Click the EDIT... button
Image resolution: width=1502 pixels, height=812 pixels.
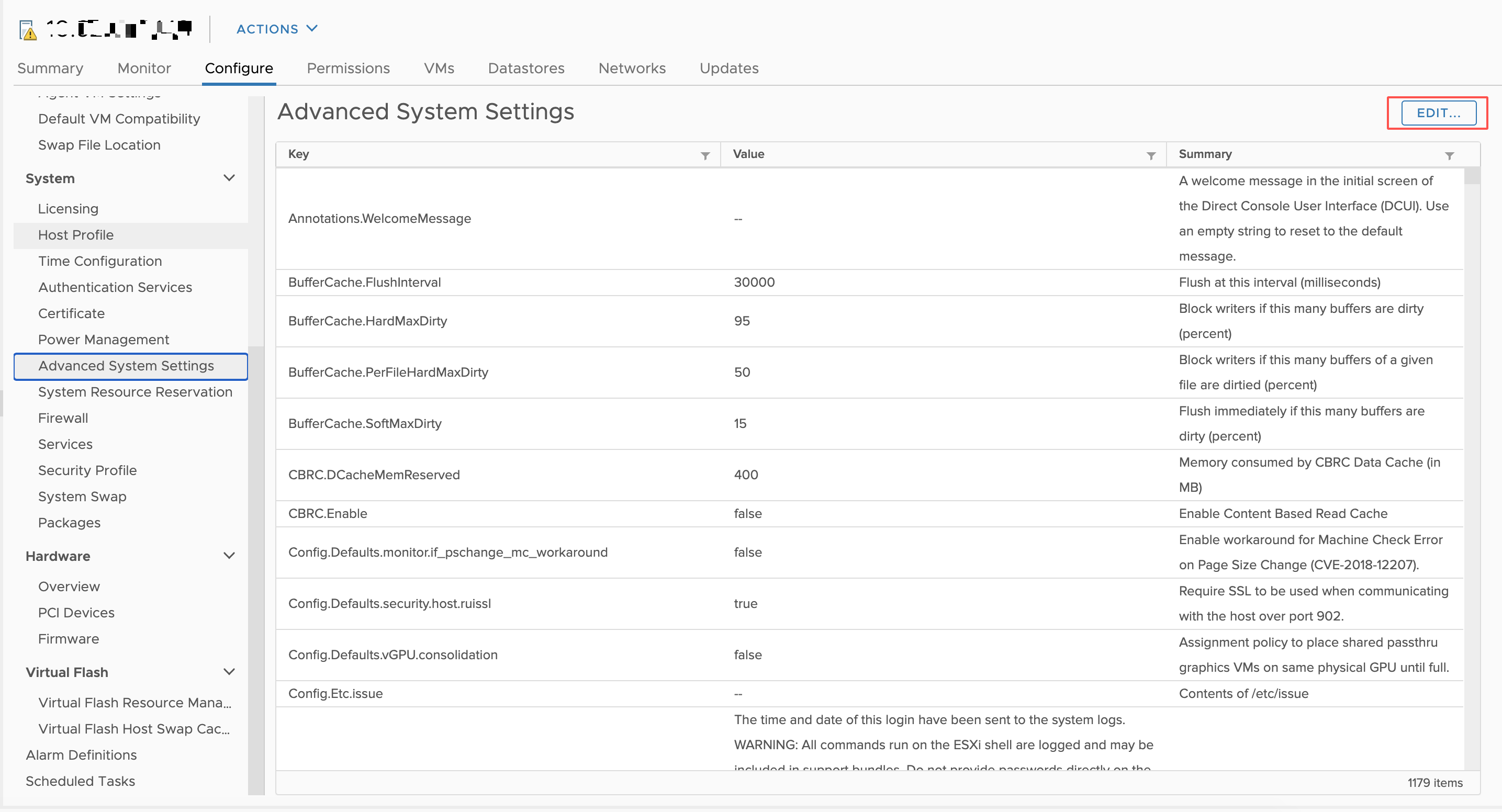(1438, 113)
